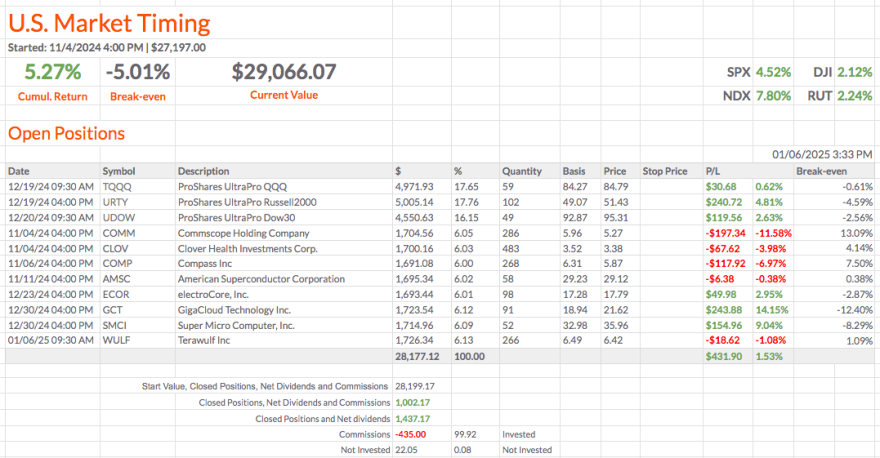Click the 28,177.12 total amount cell
Image resolution: width=880 pixels, height=458 pixels.
point(414,356)
